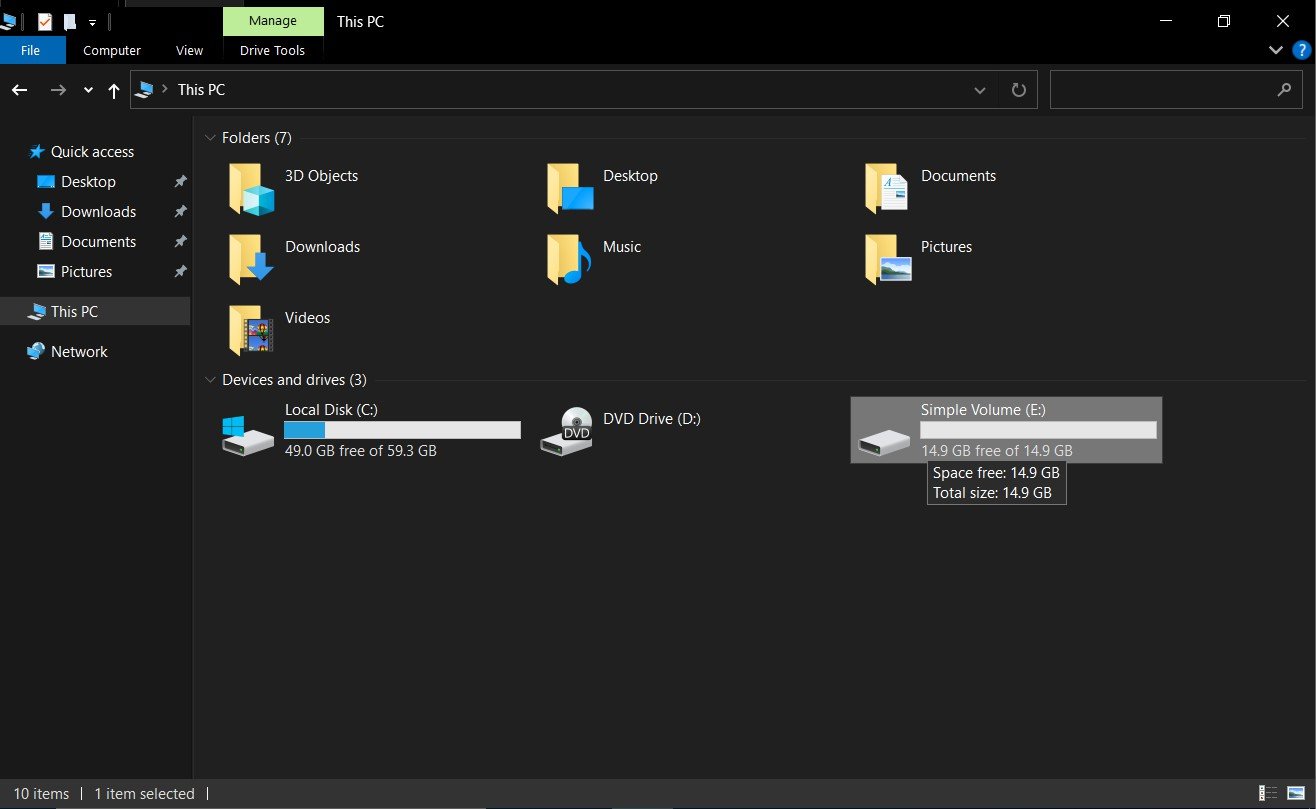The width and height of the screenshot is (1316, 809).
Task: Select Network label in navigation pane
Action: pos(79,352)
